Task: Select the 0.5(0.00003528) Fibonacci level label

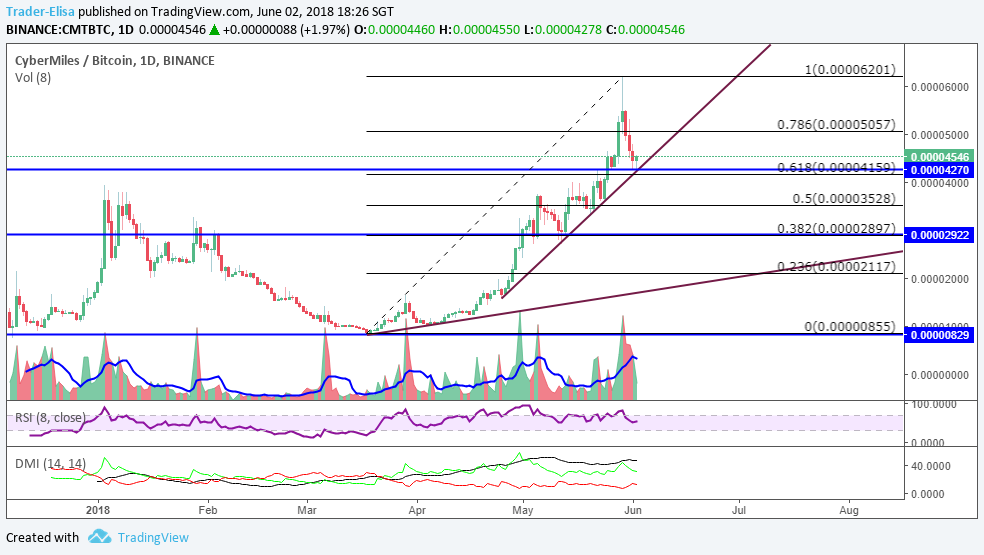Action: click(844, 198)
